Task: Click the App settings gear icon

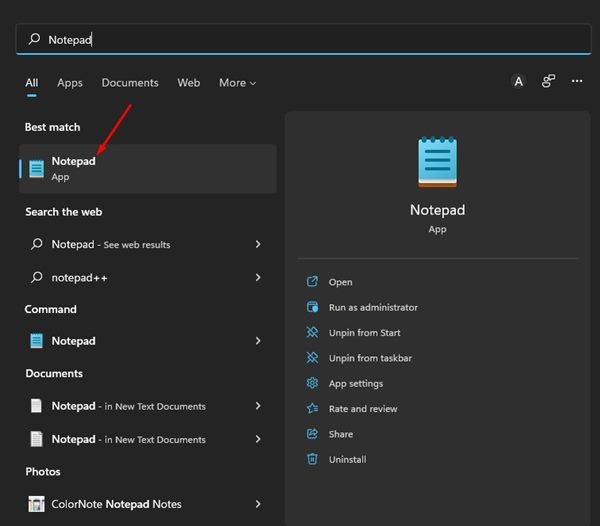Action: 312,383
